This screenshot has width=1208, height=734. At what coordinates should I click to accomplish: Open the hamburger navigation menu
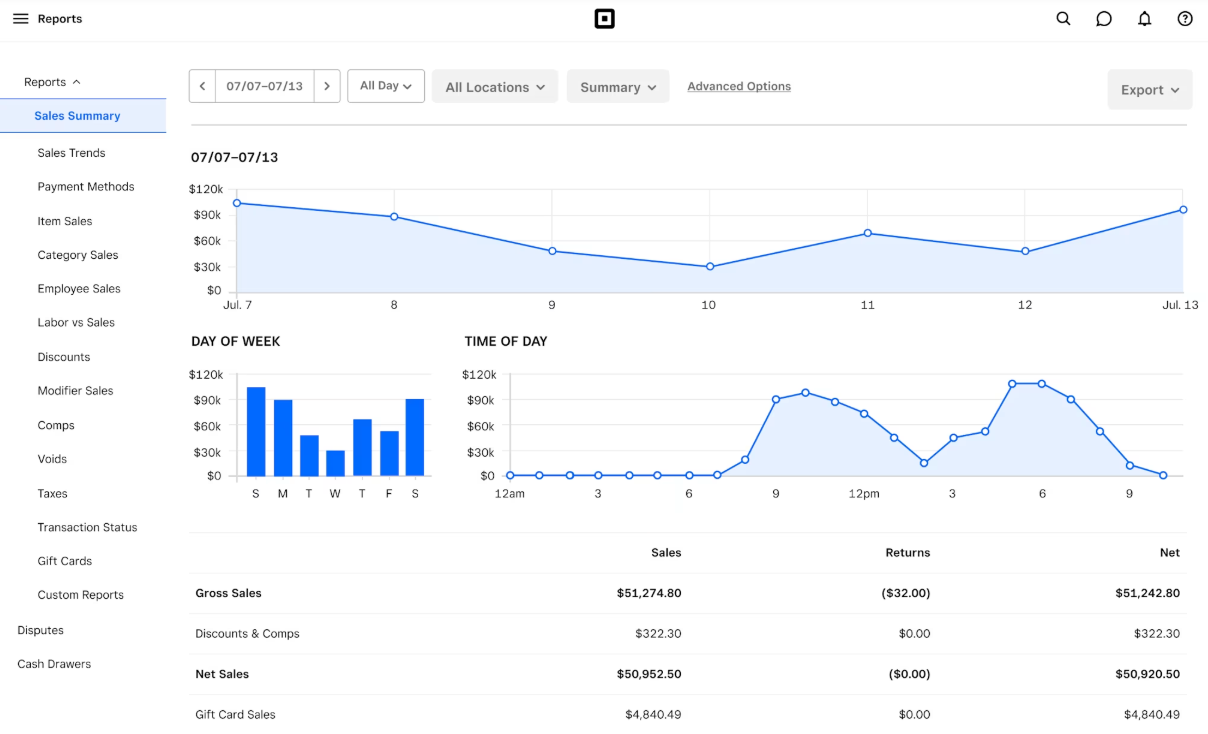pos(20,19)
